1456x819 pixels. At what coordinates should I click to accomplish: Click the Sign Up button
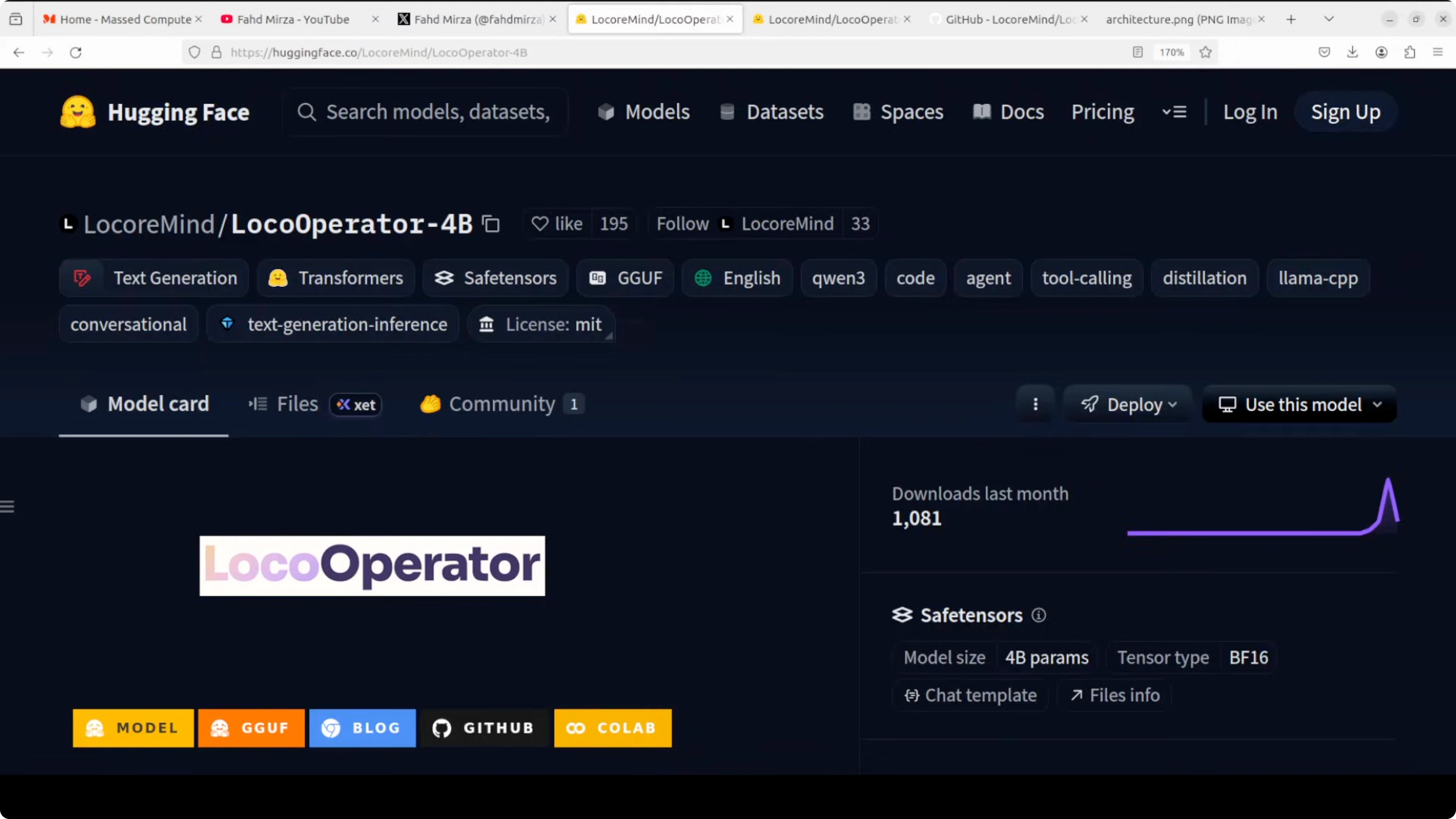1345,112
